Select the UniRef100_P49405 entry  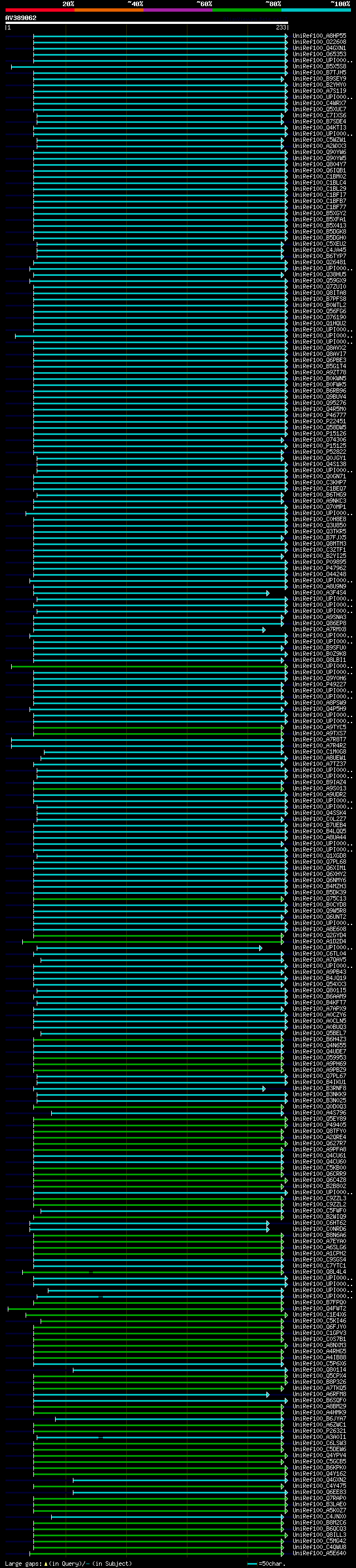[x=319, y=1125]
